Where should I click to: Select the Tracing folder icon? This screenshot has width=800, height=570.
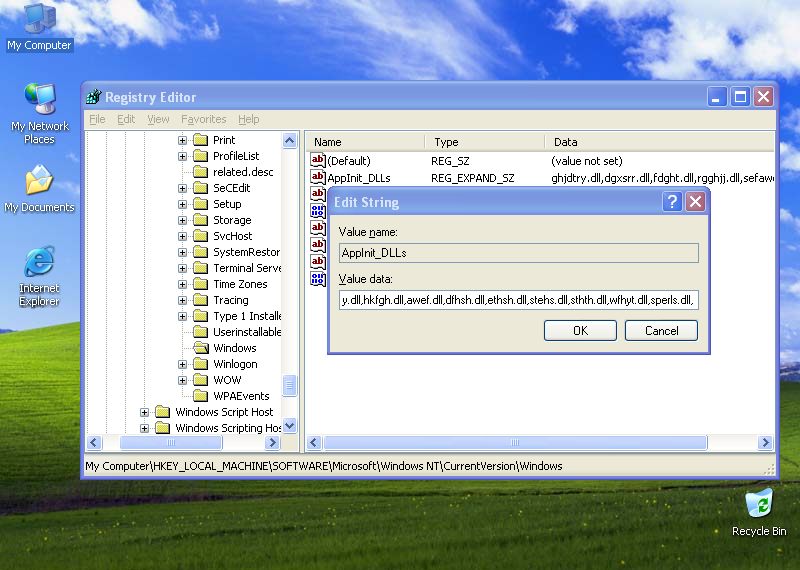pos(201,300)
